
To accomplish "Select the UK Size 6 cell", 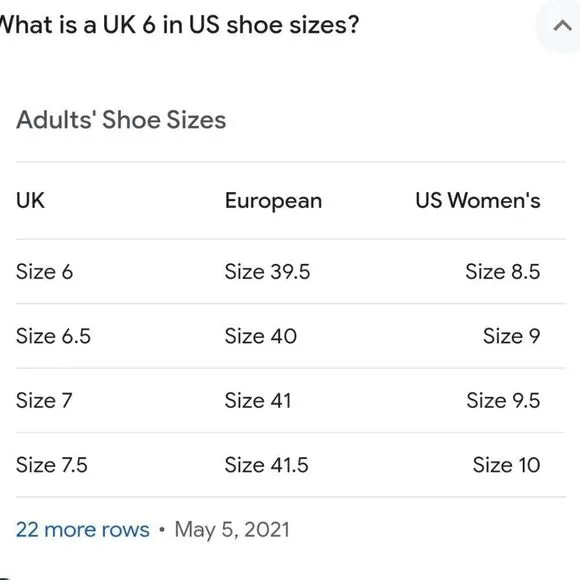I will click(44, 272).
